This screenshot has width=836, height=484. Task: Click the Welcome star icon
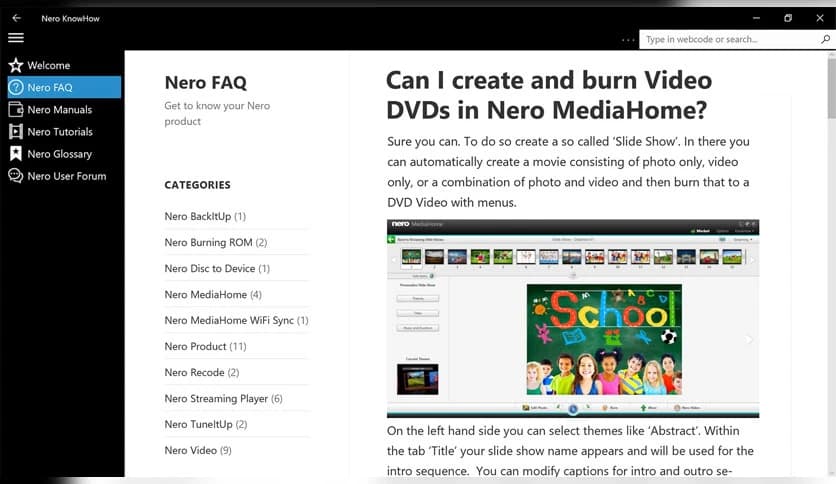(15, 65)
